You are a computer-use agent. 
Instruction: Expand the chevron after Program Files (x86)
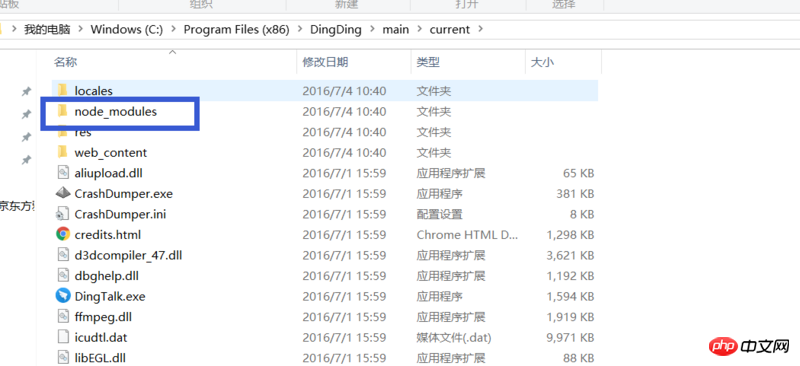tap(299, 30)
